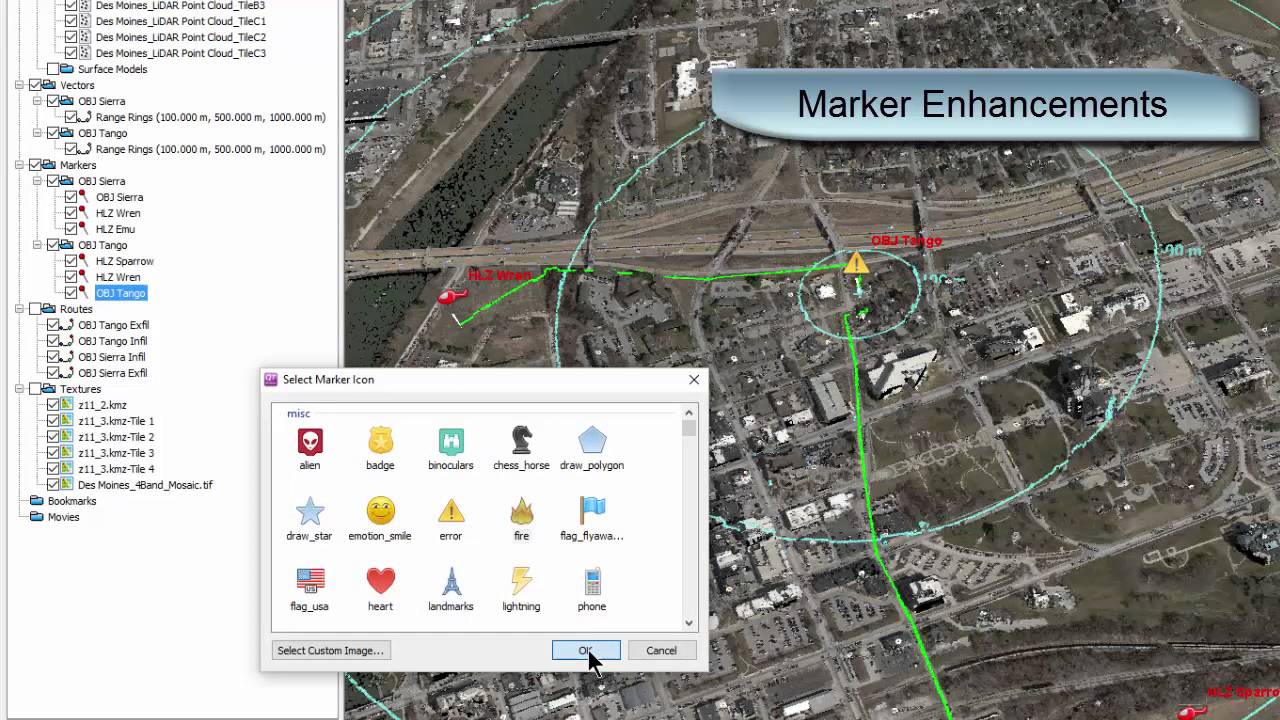
Task: Collapse OBJ Sierra under Markers
Action: click(37, 181)
